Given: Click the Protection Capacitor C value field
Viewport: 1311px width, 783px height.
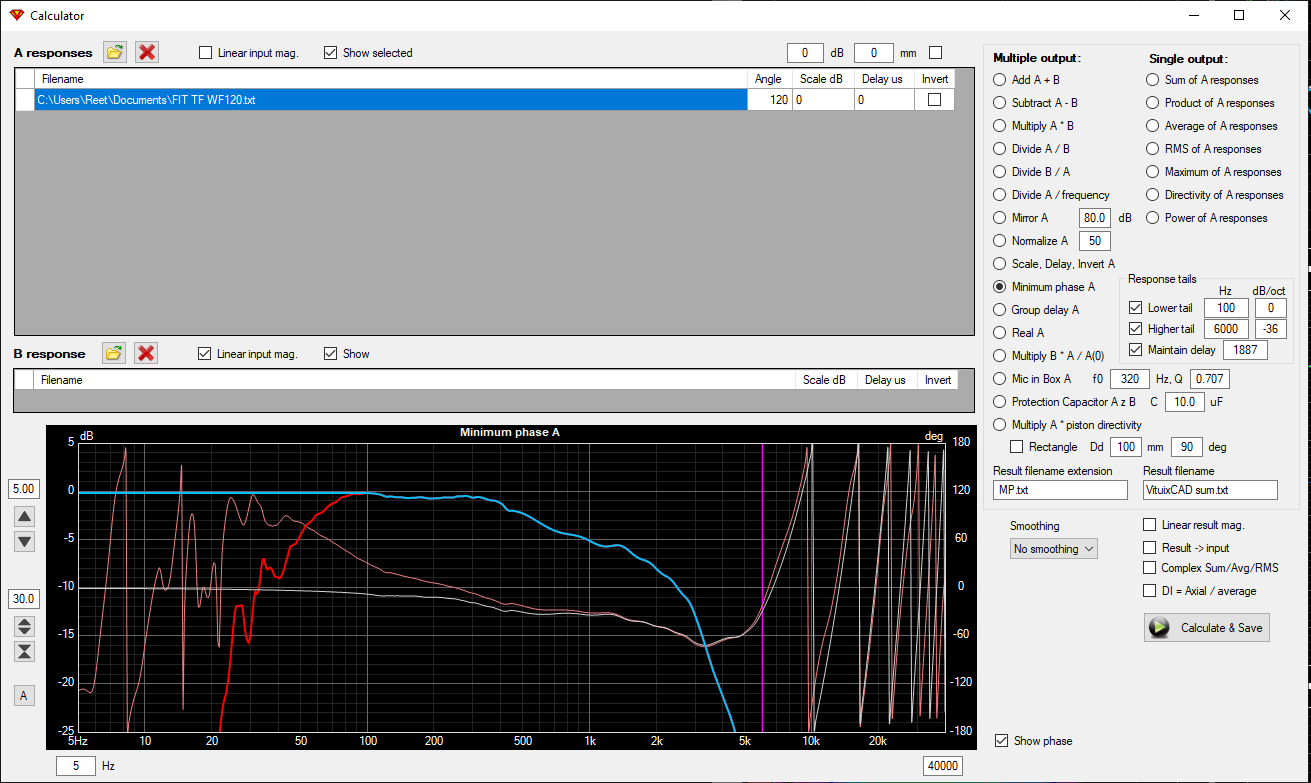Looking at the screenshot, I should [1185, 402].
